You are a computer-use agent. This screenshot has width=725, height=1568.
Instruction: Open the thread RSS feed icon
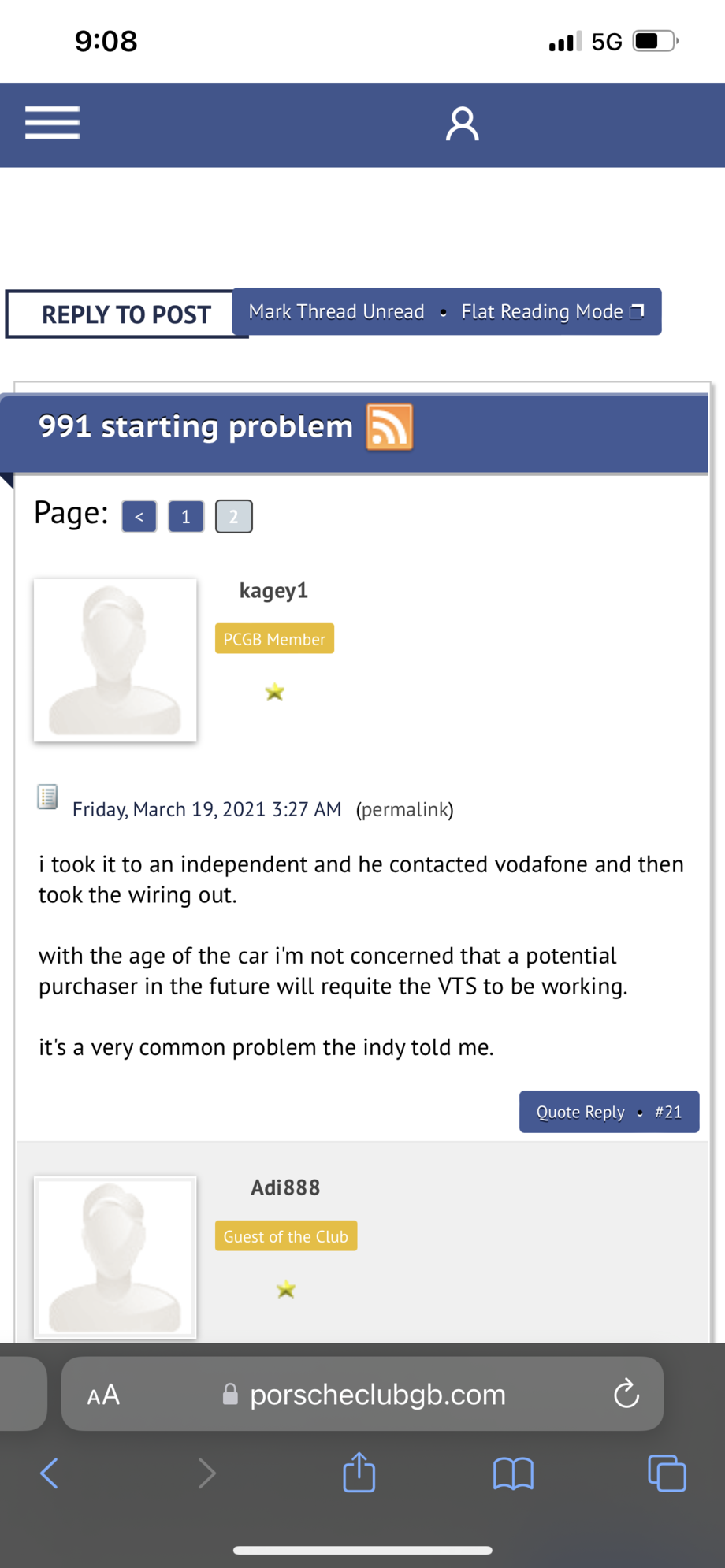[x=389, y=427]
